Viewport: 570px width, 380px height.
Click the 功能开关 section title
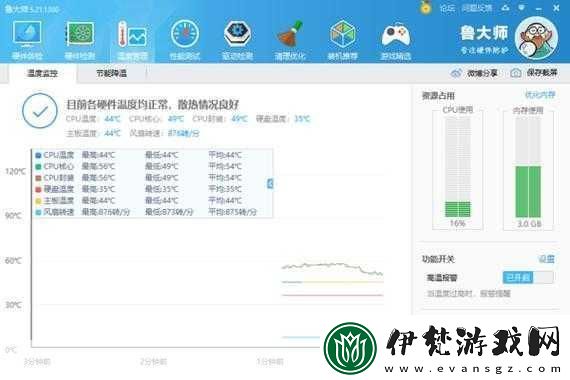[438, 259]
